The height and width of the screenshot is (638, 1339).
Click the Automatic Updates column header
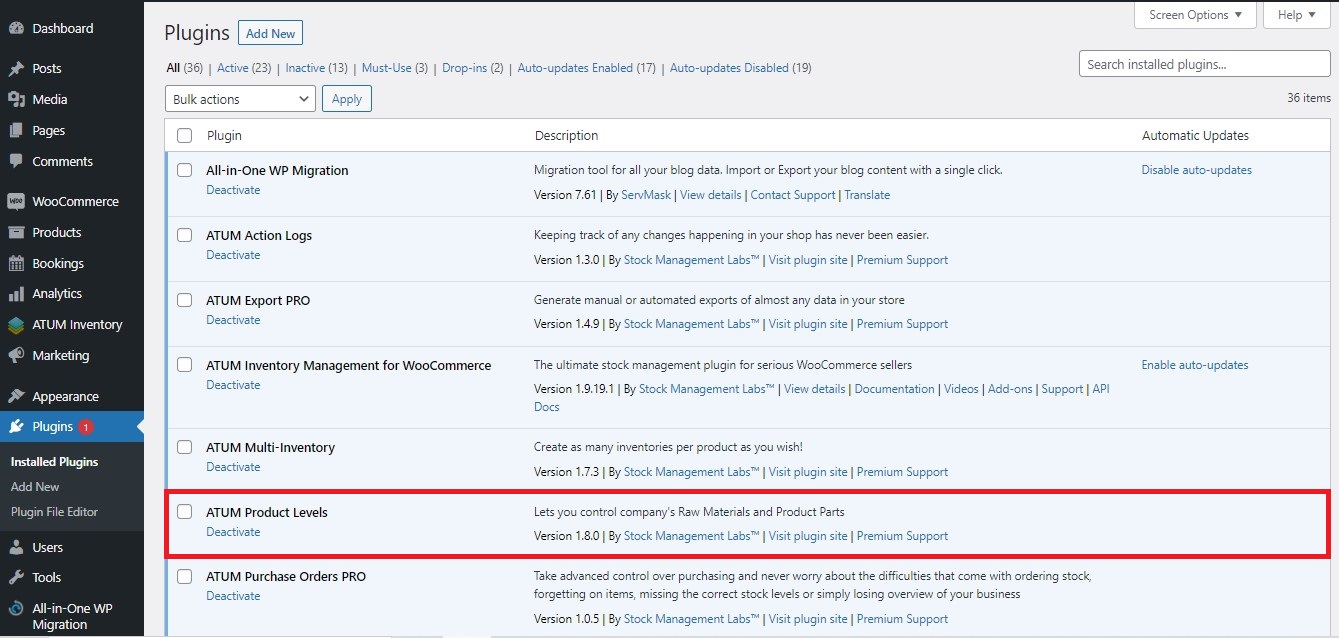point(1195,135)
